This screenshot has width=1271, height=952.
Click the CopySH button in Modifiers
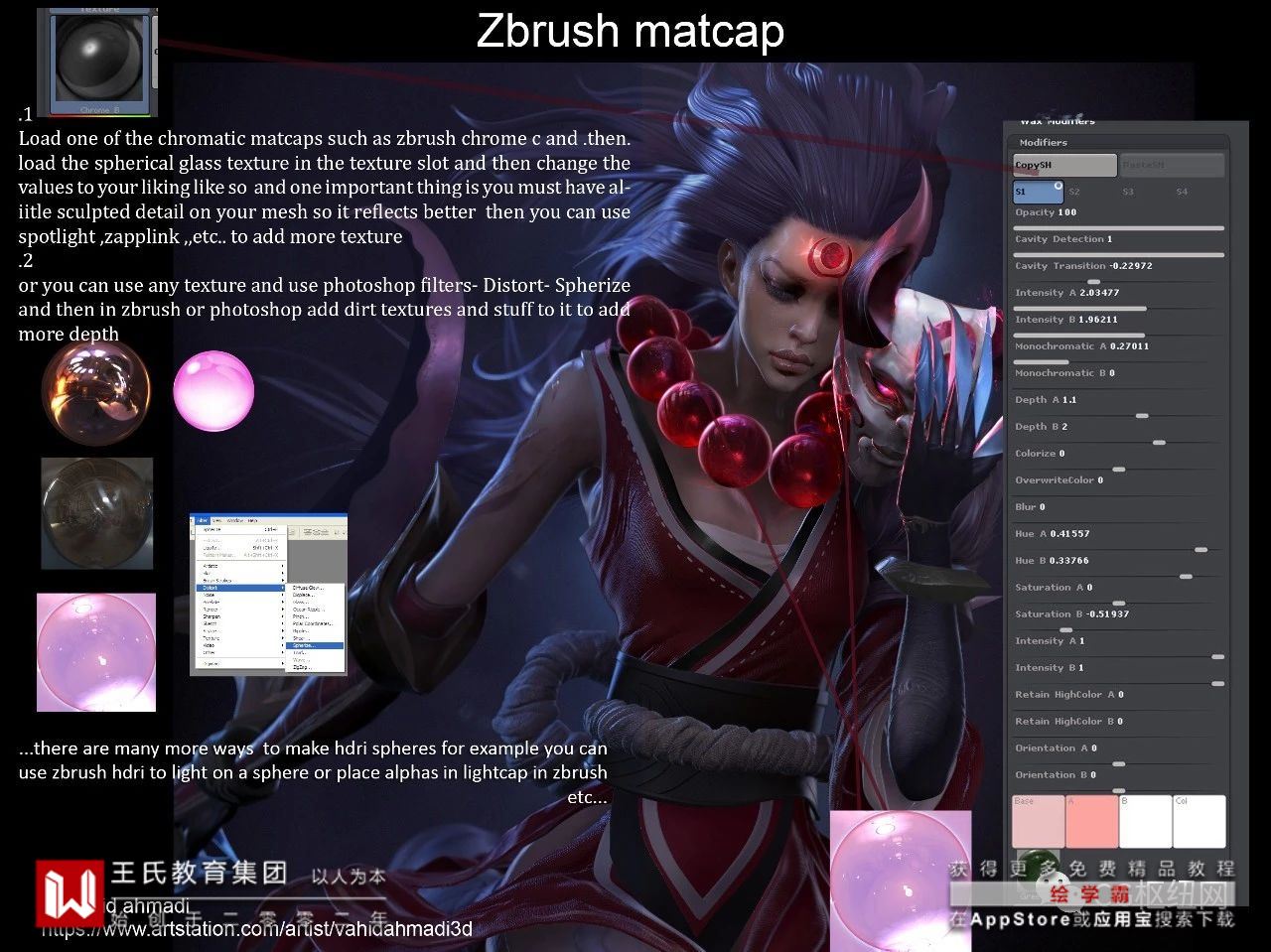1064,165
